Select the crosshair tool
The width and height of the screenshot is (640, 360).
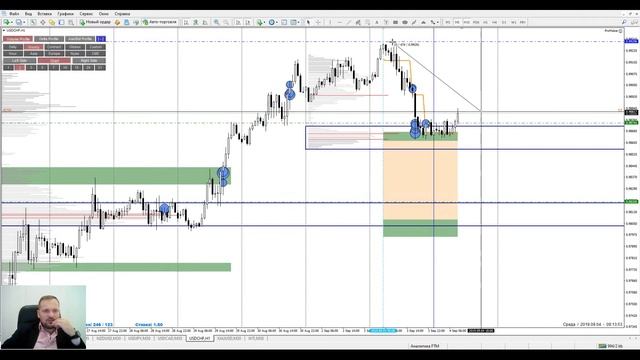click(318, 22)
